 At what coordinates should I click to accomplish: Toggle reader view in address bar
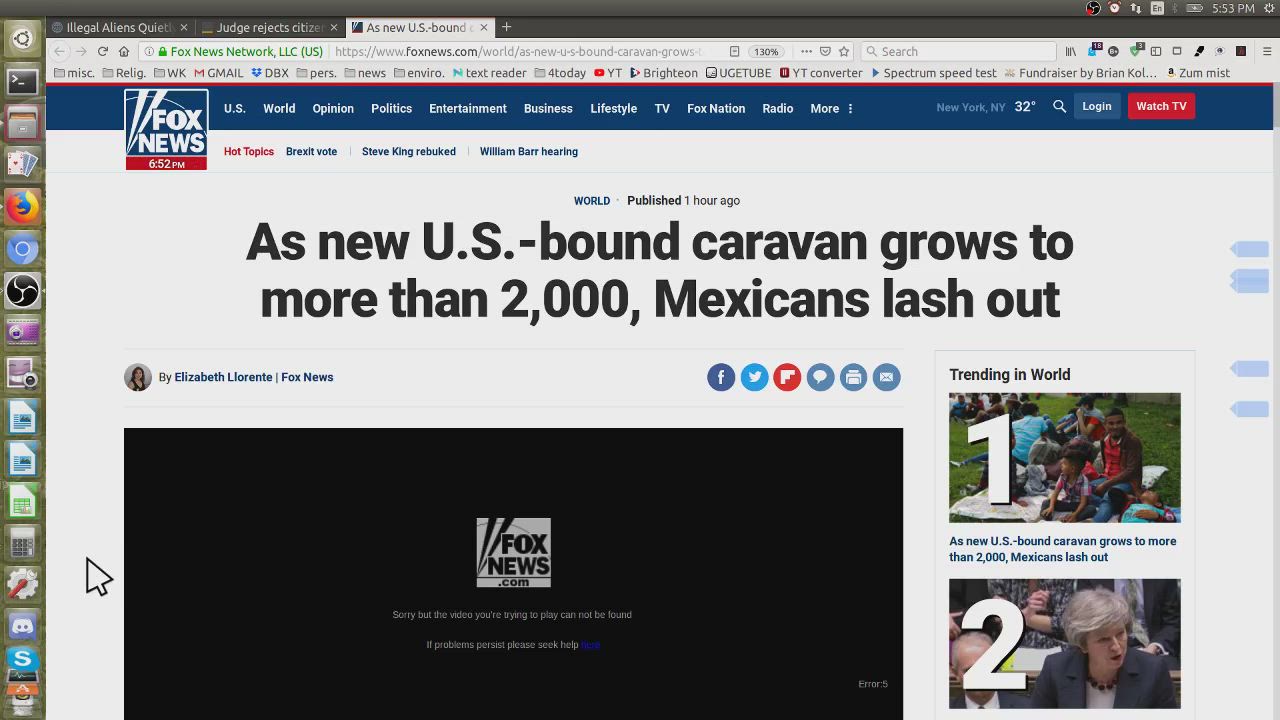(x=734, y=51)
